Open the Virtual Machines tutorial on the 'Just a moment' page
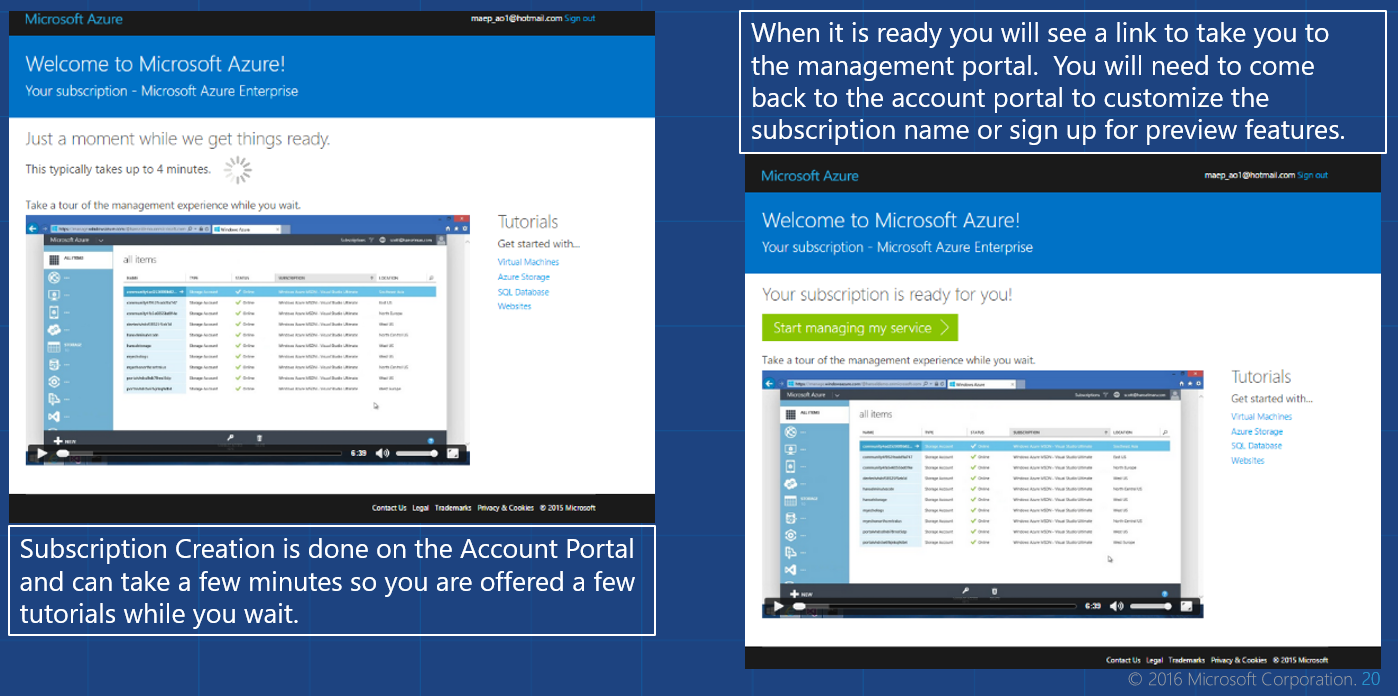Screen dimensions: 1398x696 click(528, 262)
